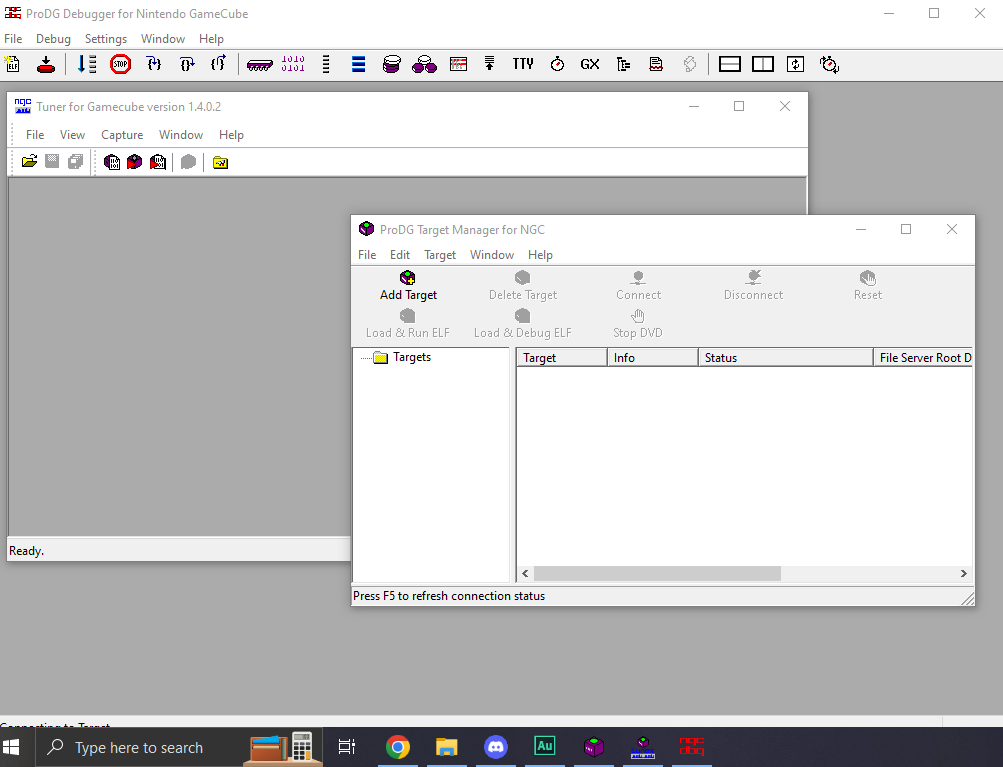Click the run-to-line arrow icon in debugger toolbar
Viewport: 1003px width, 767px height.
click(x=86, y=64)
